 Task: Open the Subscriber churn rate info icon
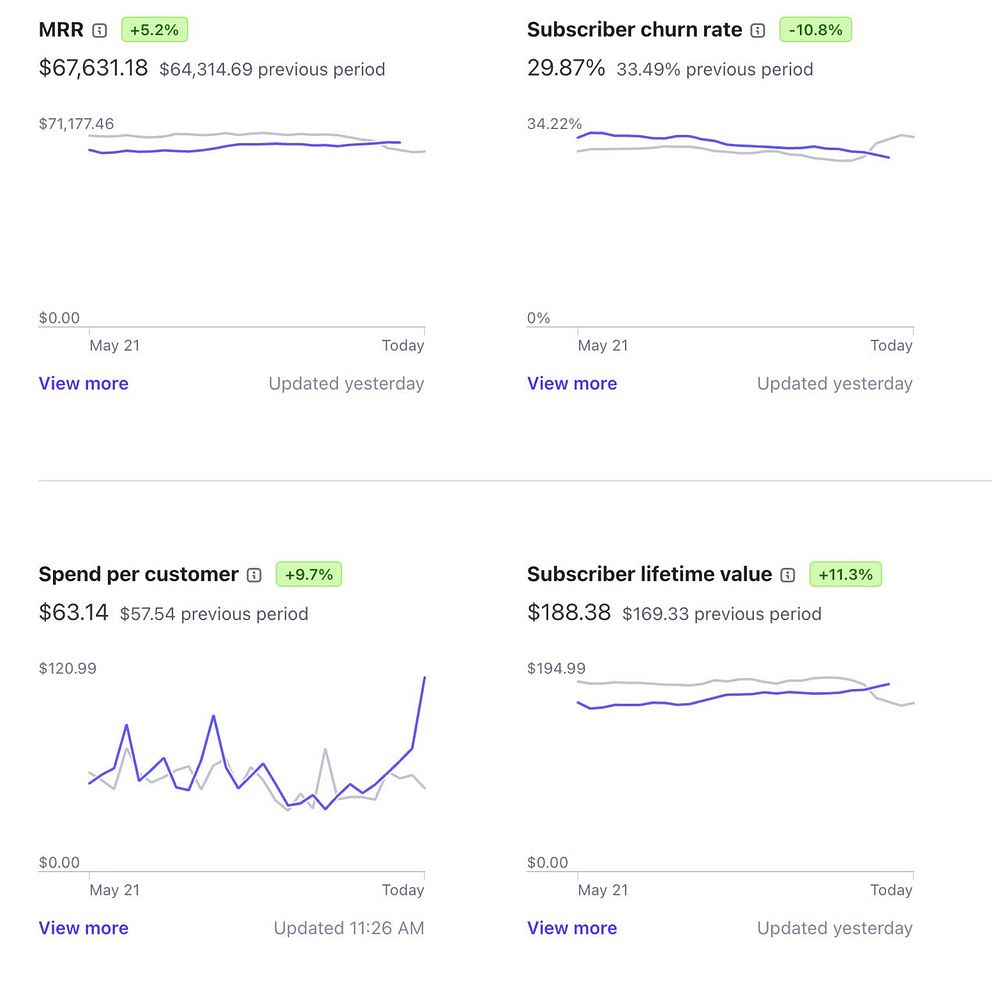(758, 30)
